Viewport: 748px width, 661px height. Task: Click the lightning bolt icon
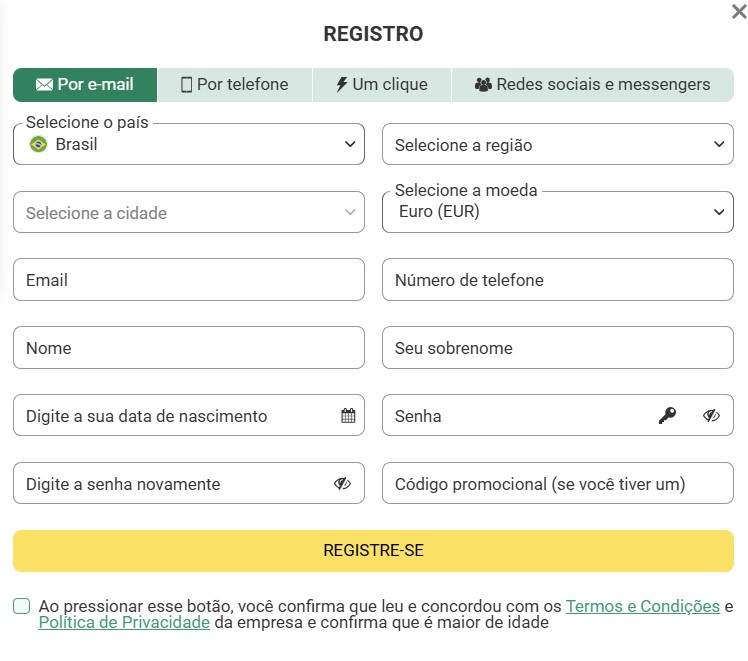click(341, 85)
